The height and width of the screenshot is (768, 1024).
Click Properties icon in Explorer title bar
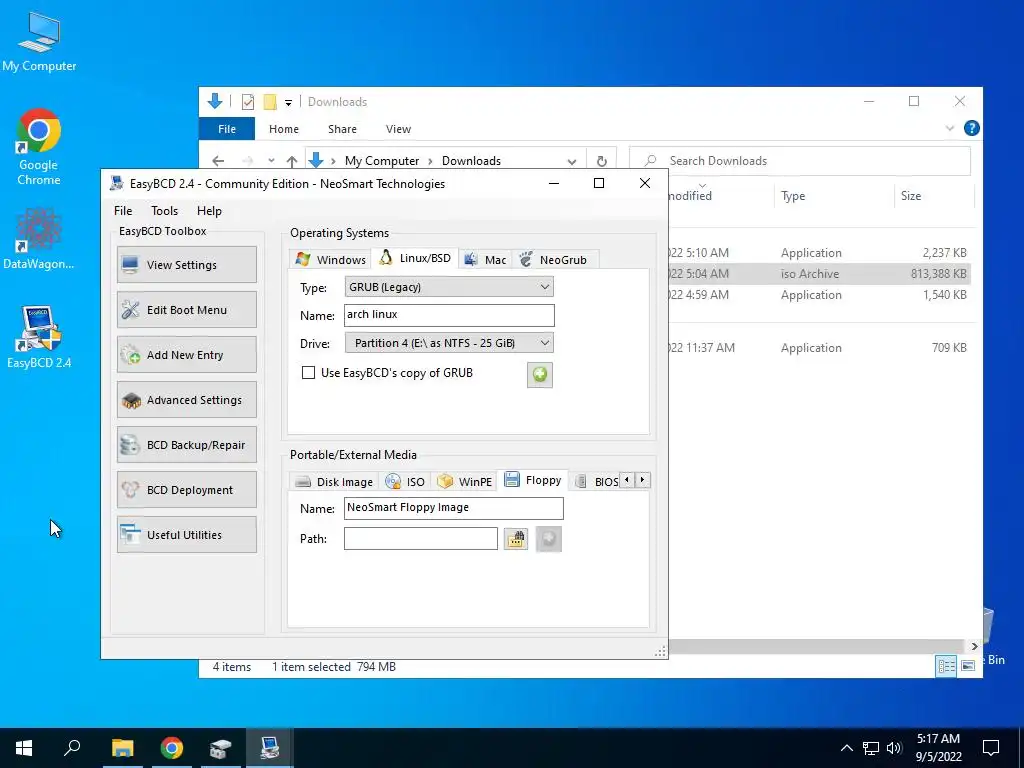248,102
